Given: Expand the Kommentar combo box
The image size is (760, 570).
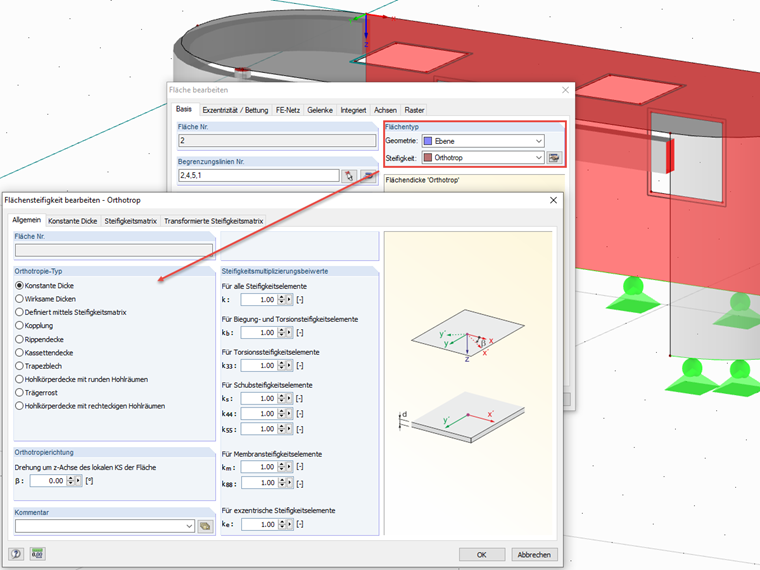Looking at the screenshot, I should click(x=190, y=526).
